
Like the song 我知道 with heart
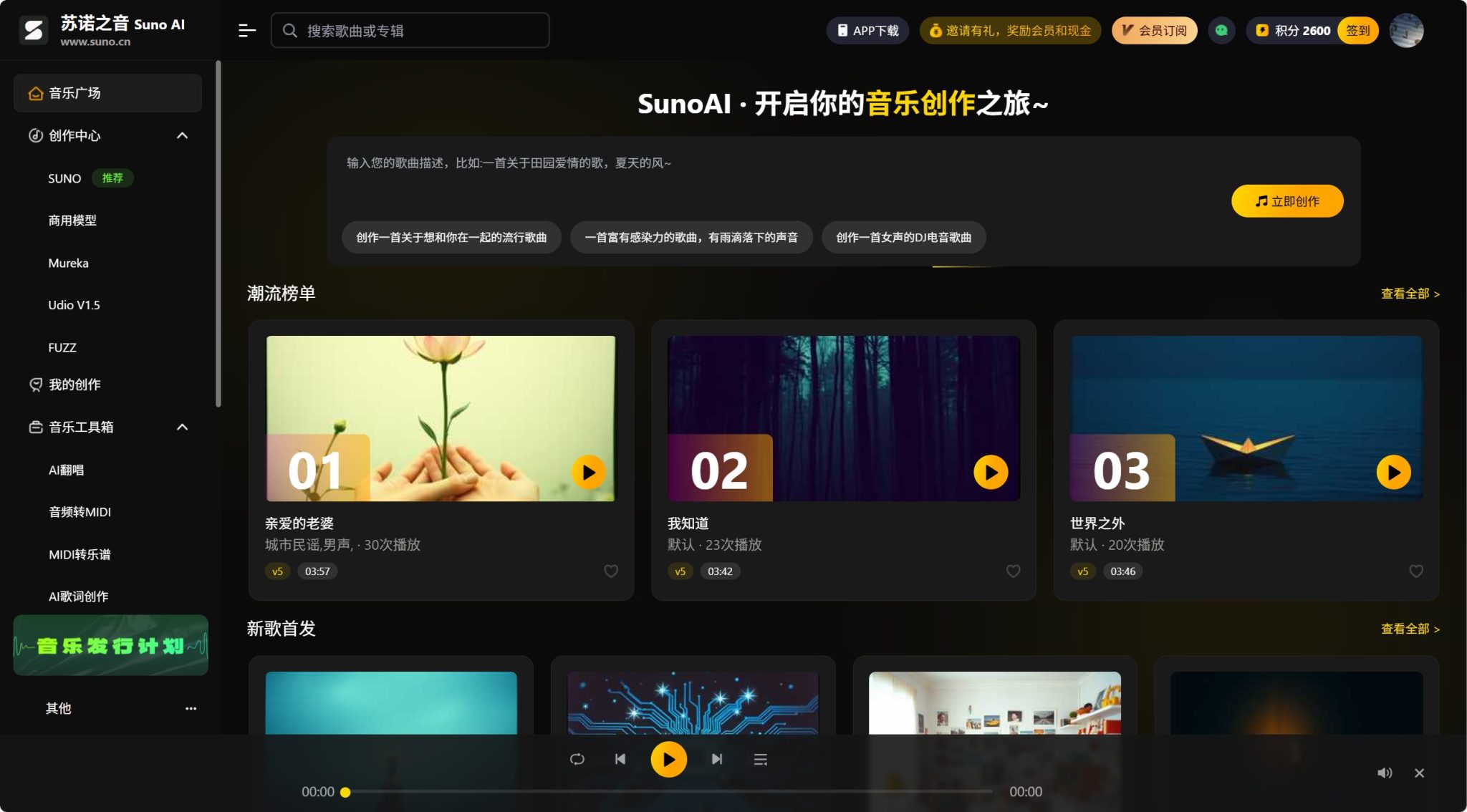(1013, 571)
